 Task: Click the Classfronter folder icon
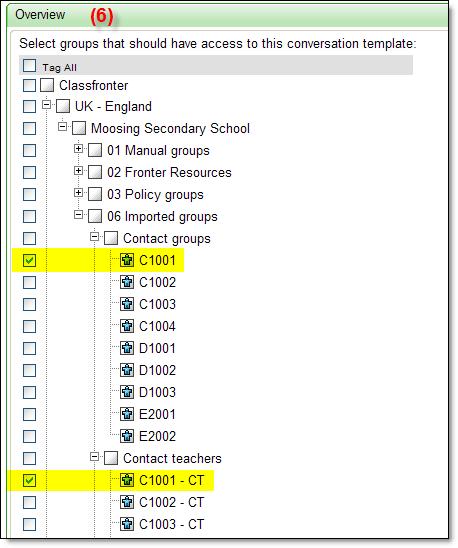pos(47,85)
